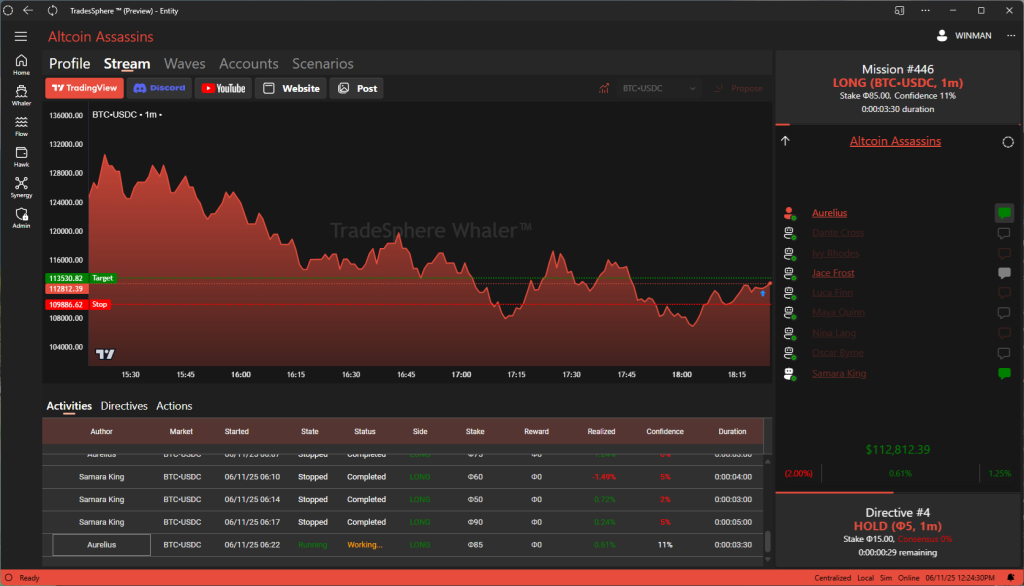Open the Whaler sidebar section
This screenshot has width=1024, height=586.
click(21, 93)
